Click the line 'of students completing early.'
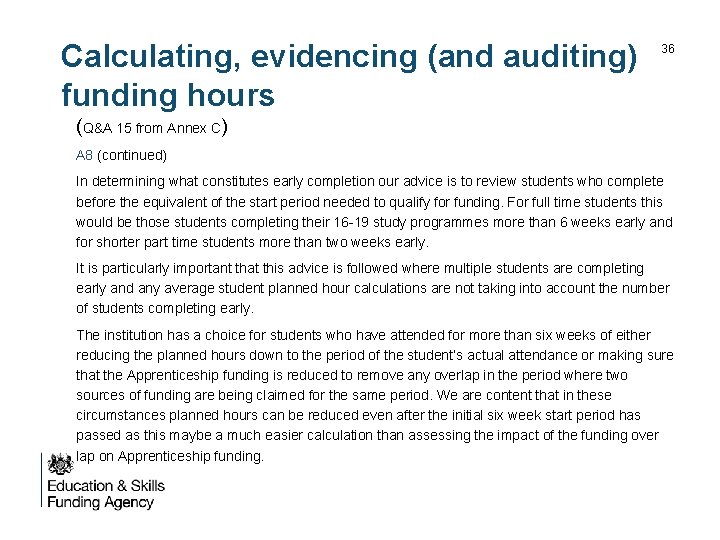The height and width of the screenshot is (540, 720). coord(165,308)
